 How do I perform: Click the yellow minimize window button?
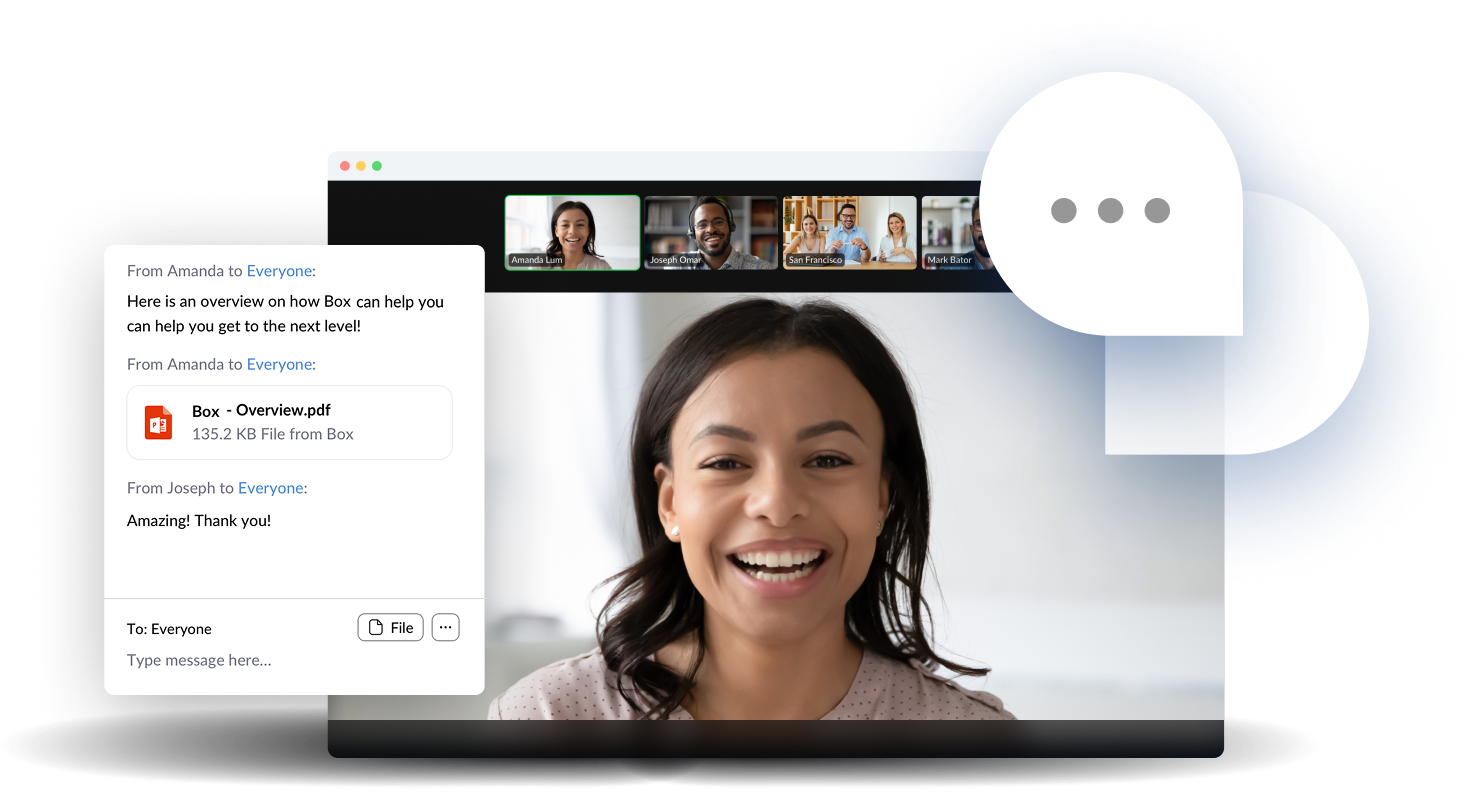[x=361, y=166]
